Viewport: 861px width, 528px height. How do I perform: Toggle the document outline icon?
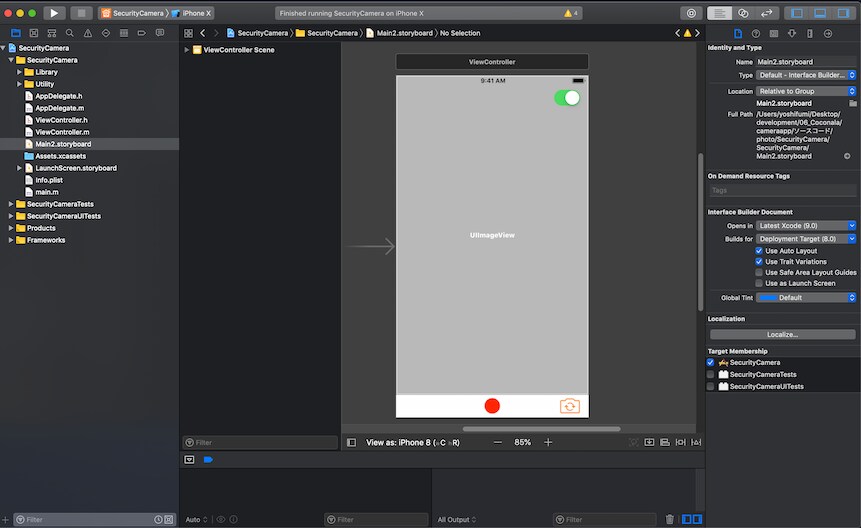(351, 442)
